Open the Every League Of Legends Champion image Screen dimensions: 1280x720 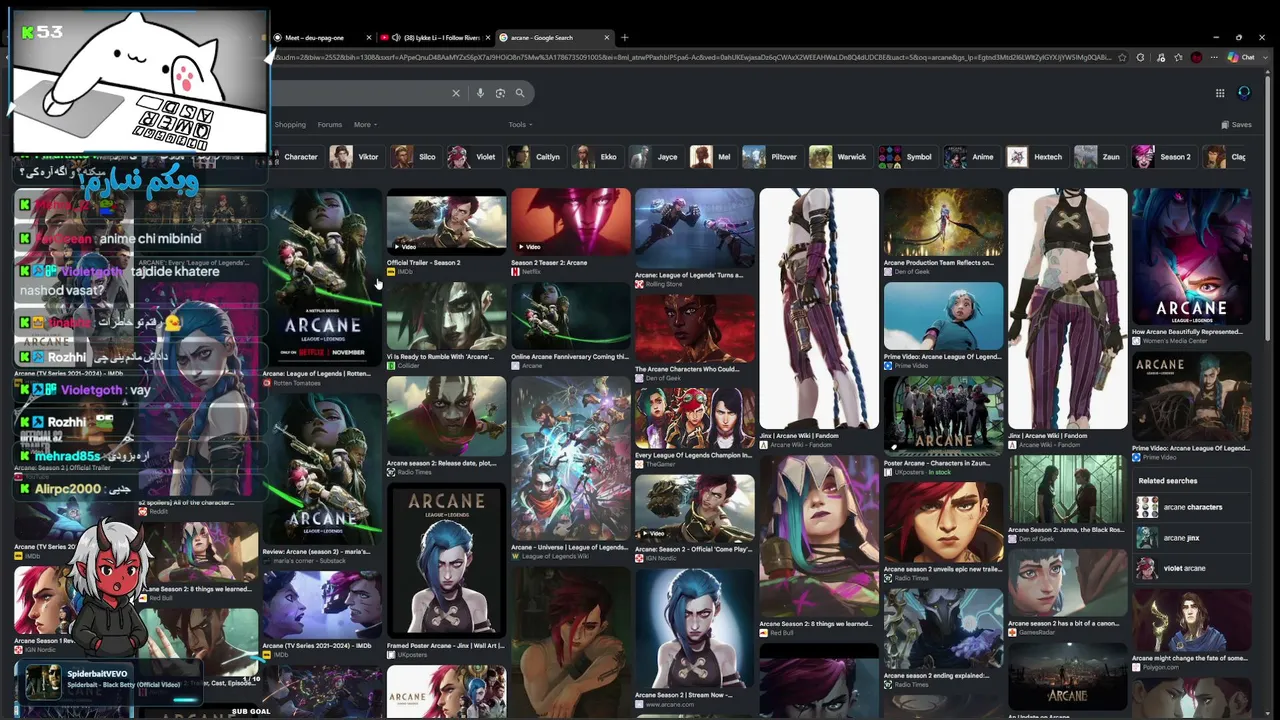694,418
